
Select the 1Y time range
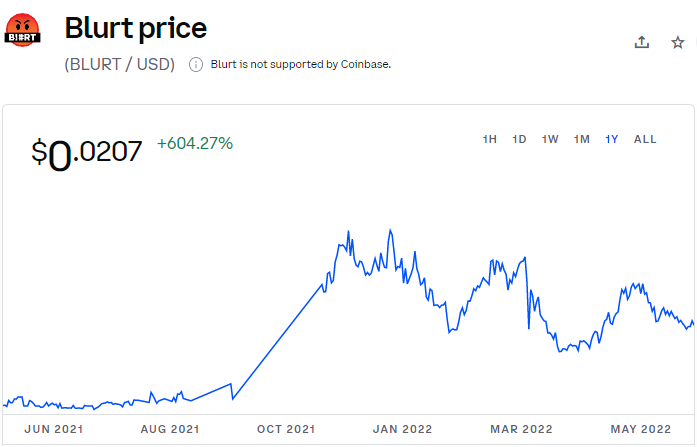[611, 139]
